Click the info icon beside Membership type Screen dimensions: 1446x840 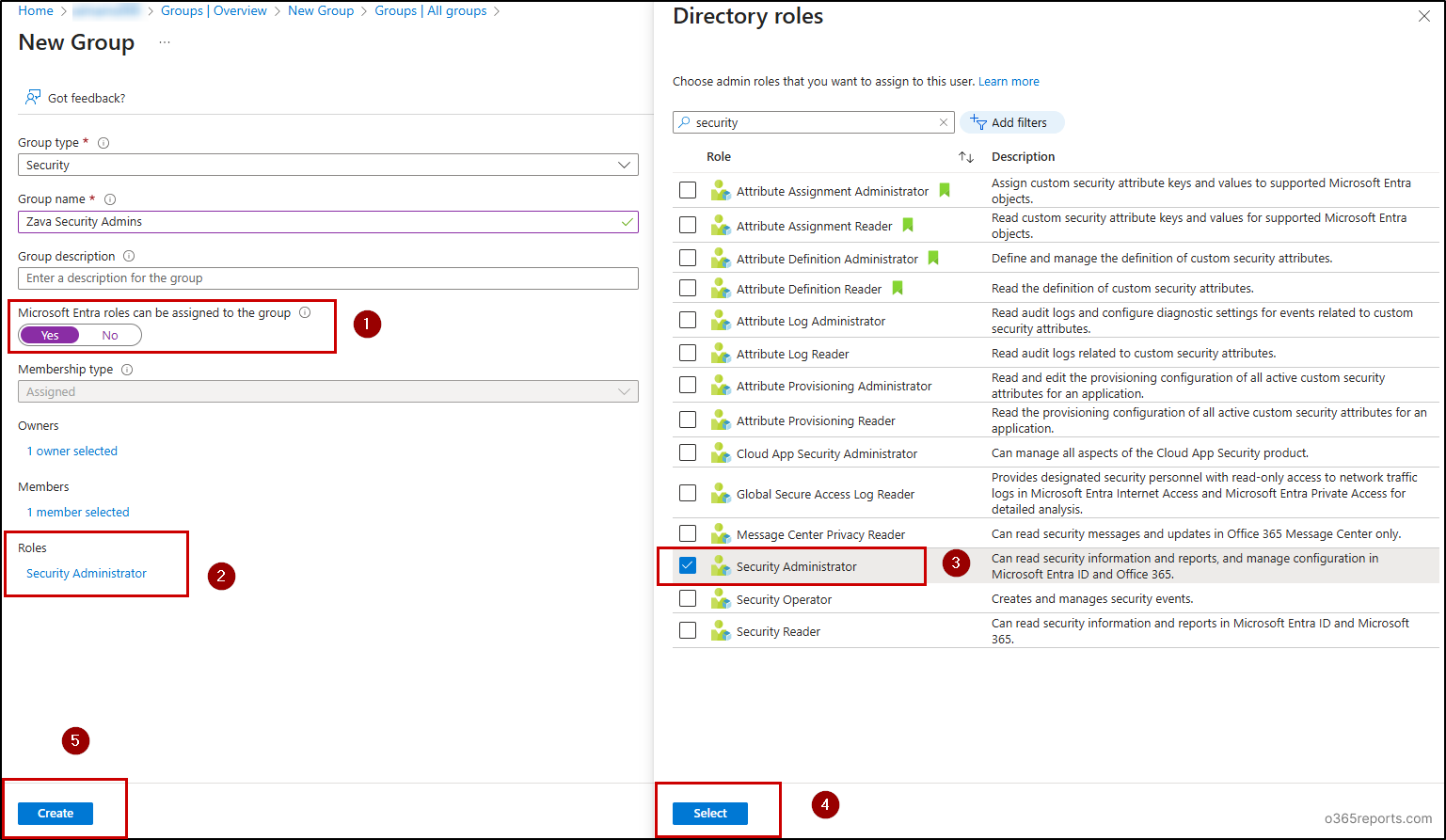click(x=127, y=370)
